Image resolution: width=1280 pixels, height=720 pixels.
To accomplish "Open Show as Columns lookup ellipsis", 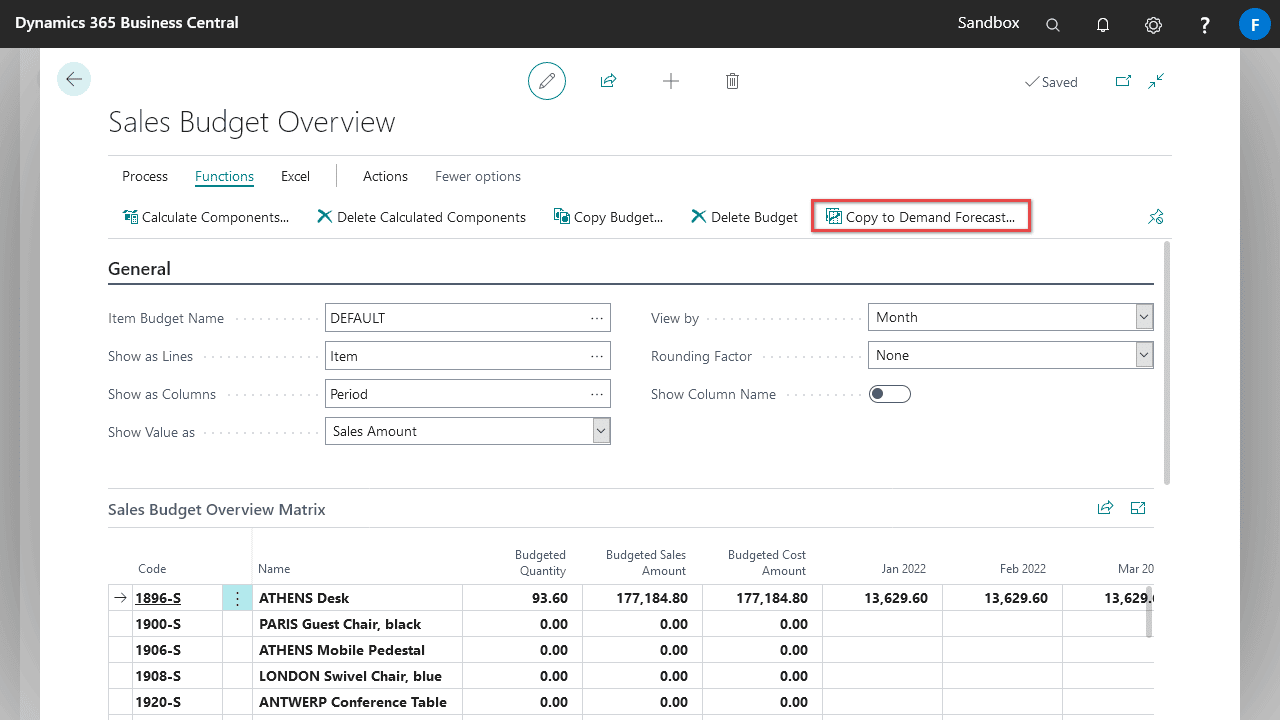I will click(x=597, y=394).
